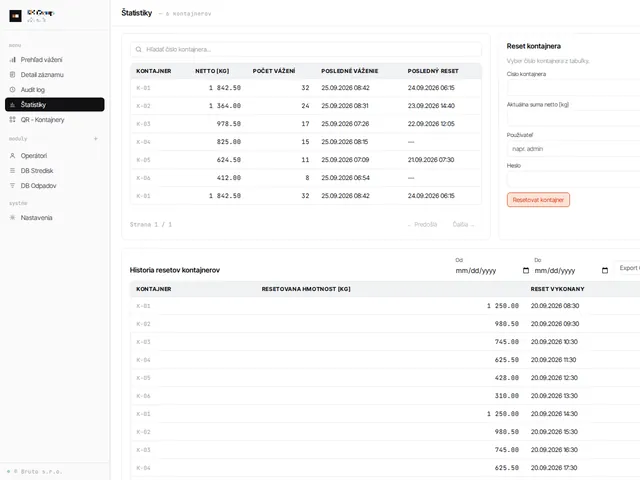Focus the Hľadať číslo kontajnera search field
This screenshot has width=640, height=480.
pyautogui.click(x=306, y=49)
